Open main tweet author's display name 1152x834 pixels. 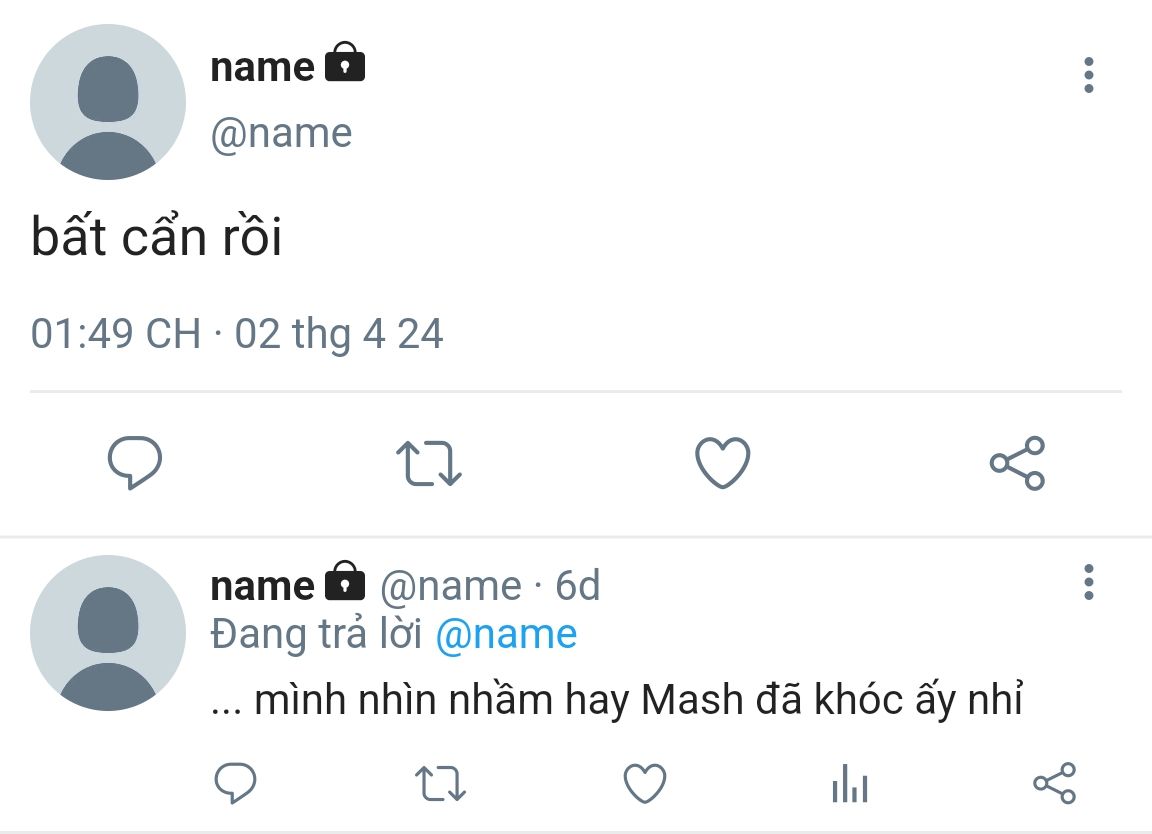[x=262, y=67]
